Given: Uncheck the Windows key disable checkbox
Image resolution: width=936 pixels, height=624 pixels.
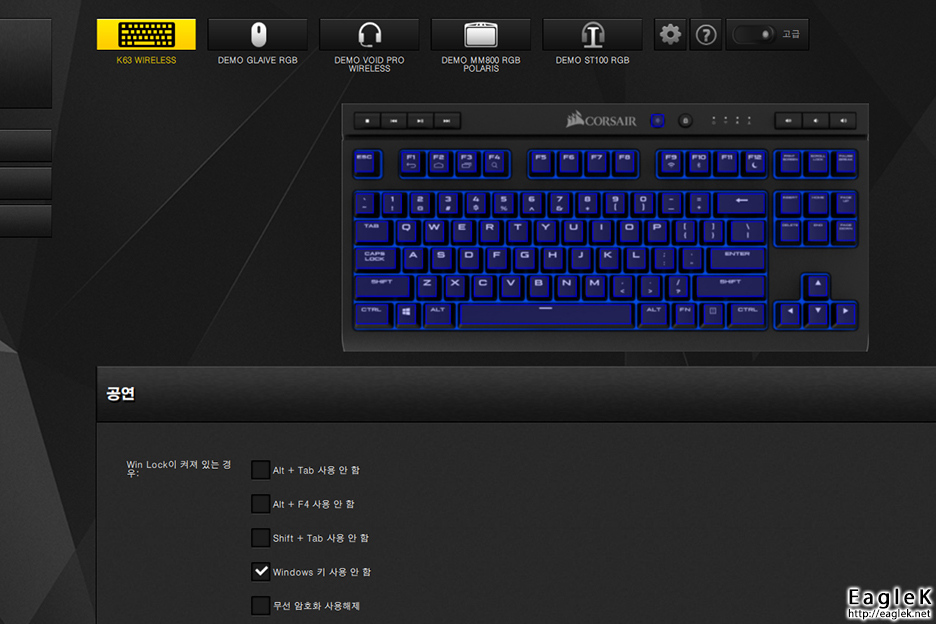Looking at the screenshot, I should pos(260,572).
